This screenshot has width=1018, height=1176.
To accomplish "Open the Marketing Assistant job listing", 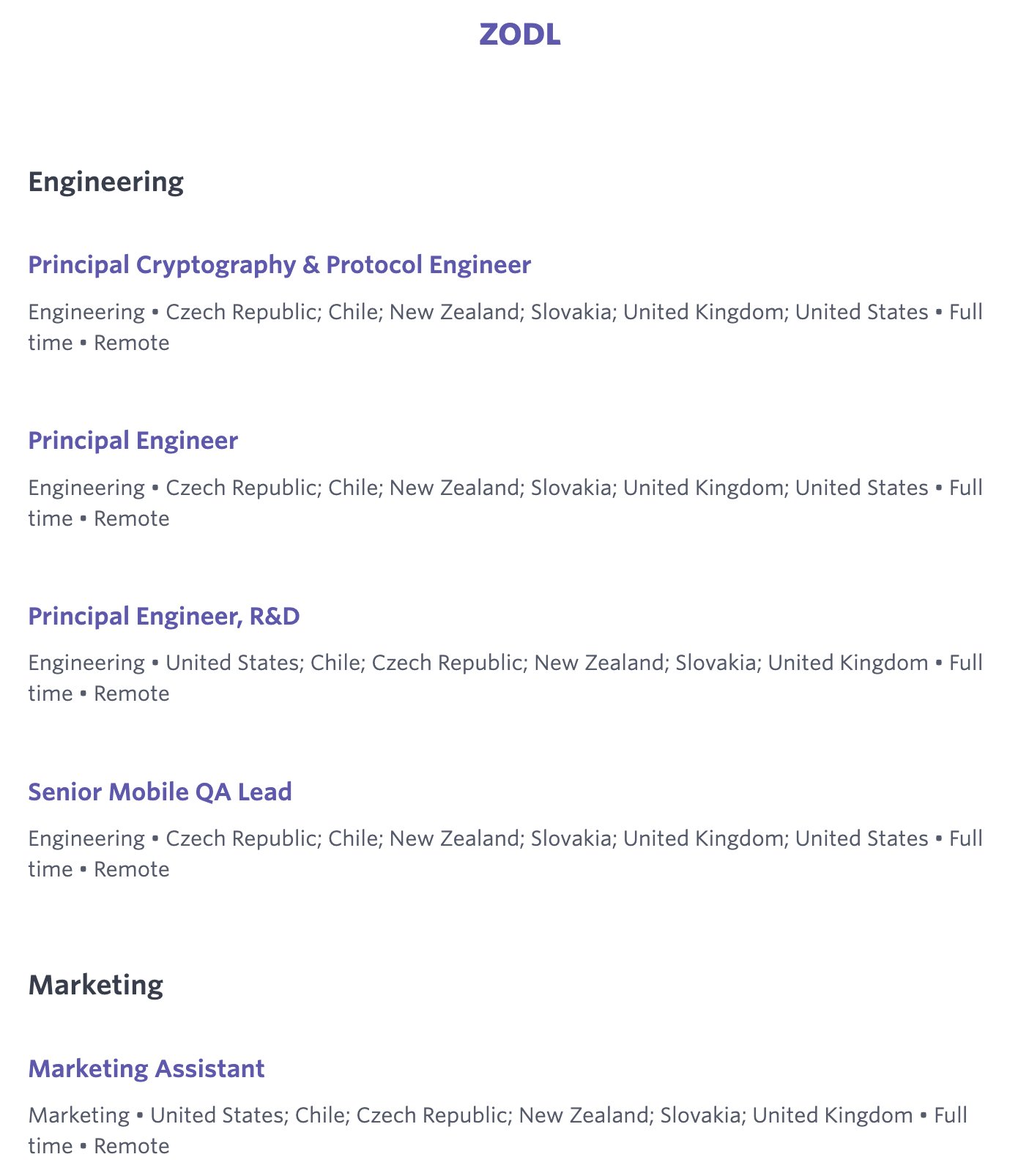I will 146,1068.
